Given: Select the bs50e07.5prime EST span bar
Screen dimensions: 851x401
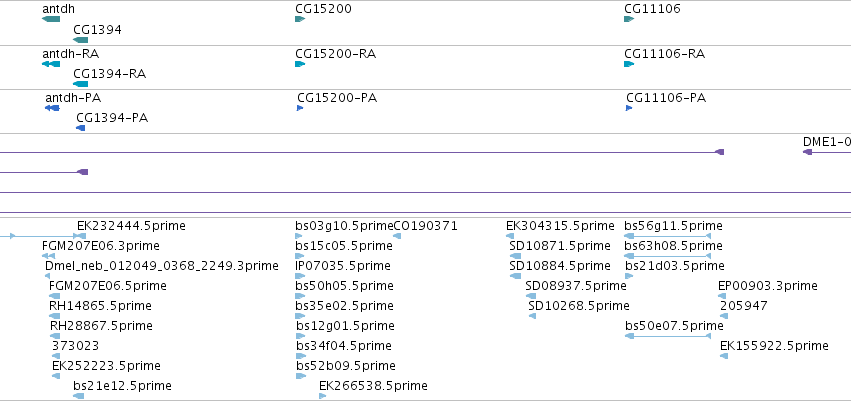Looking at the screenshot, I should 668,336.
